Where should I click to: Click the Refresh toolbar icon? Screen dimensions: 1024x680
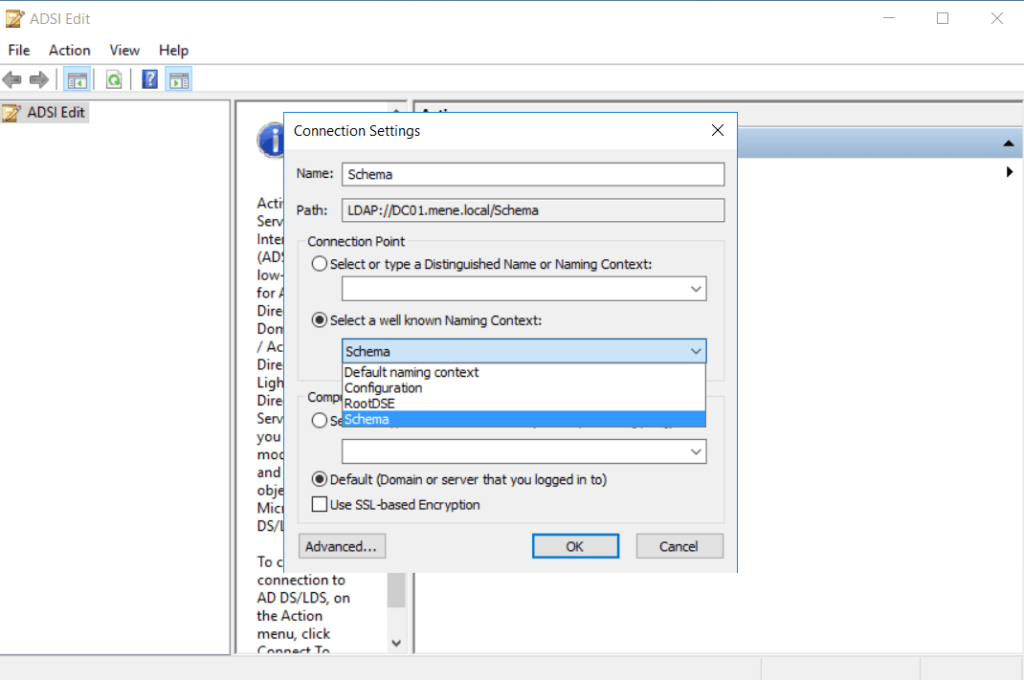(114, 80)
